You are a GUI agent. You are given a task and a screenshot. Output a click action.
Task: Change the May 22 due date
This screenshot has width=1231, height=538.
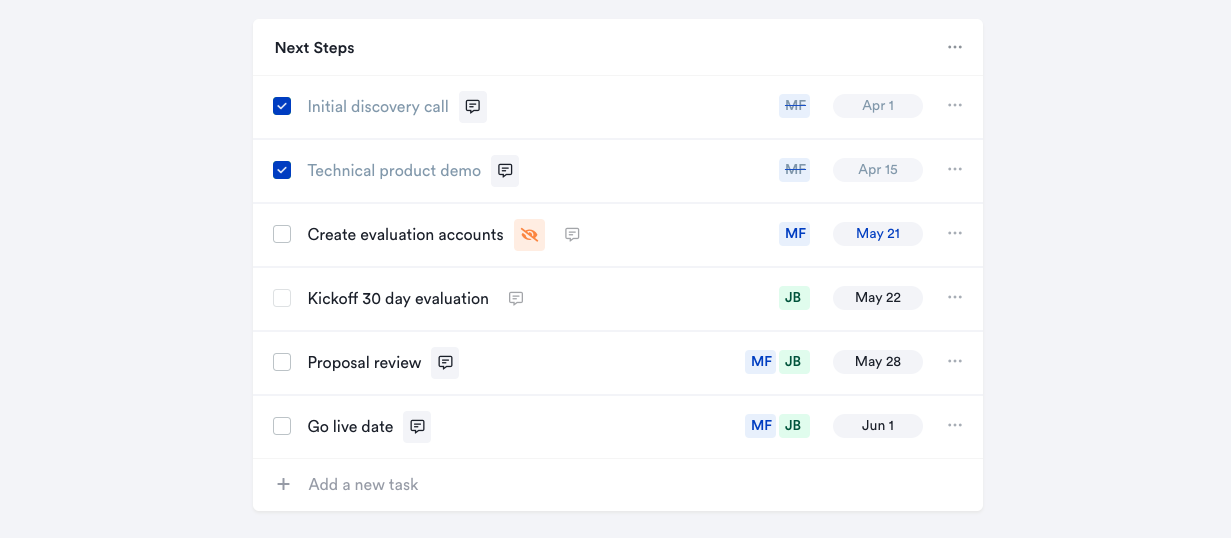point(878,298)
